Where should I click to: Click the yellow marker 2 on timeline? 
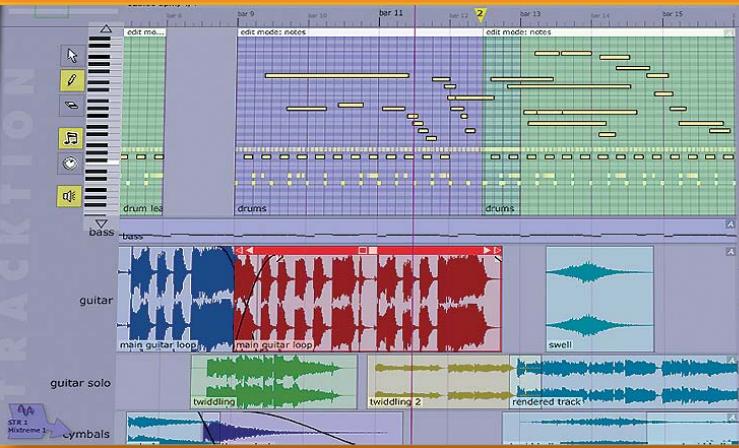pyautogui.click(x=480, y=15)
